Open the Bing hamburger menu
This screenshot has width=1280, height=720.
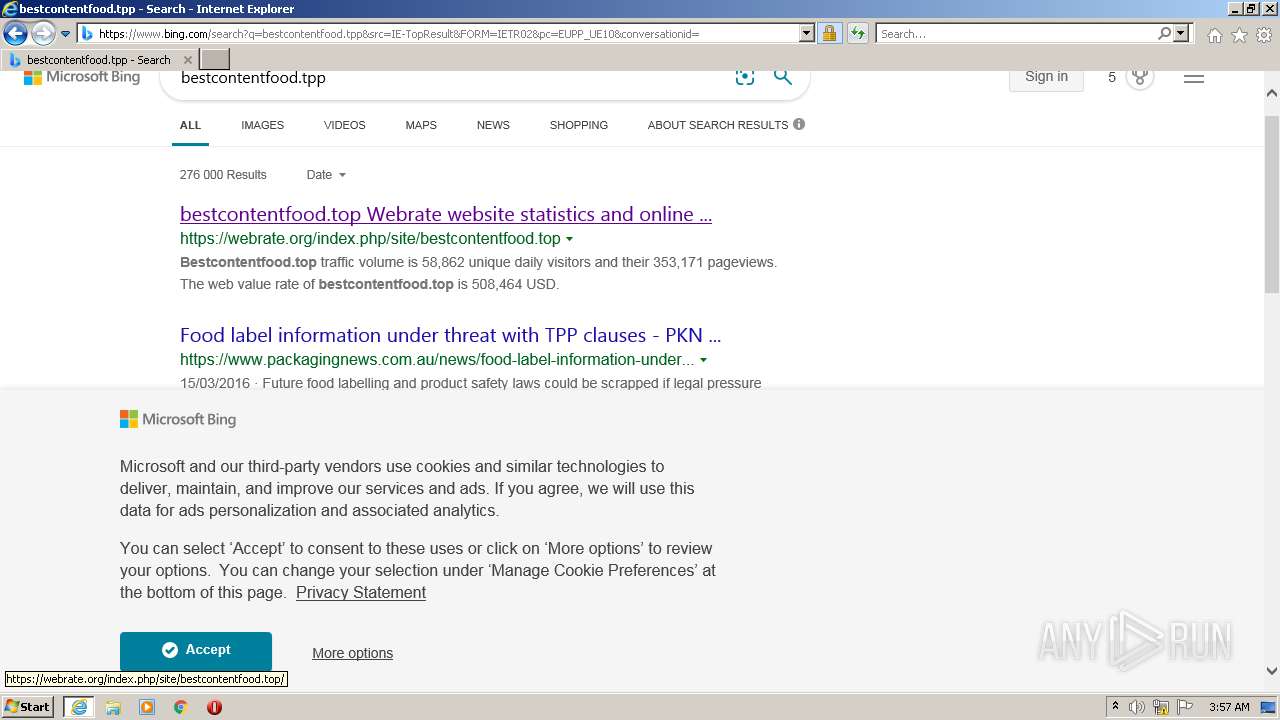1194,77
